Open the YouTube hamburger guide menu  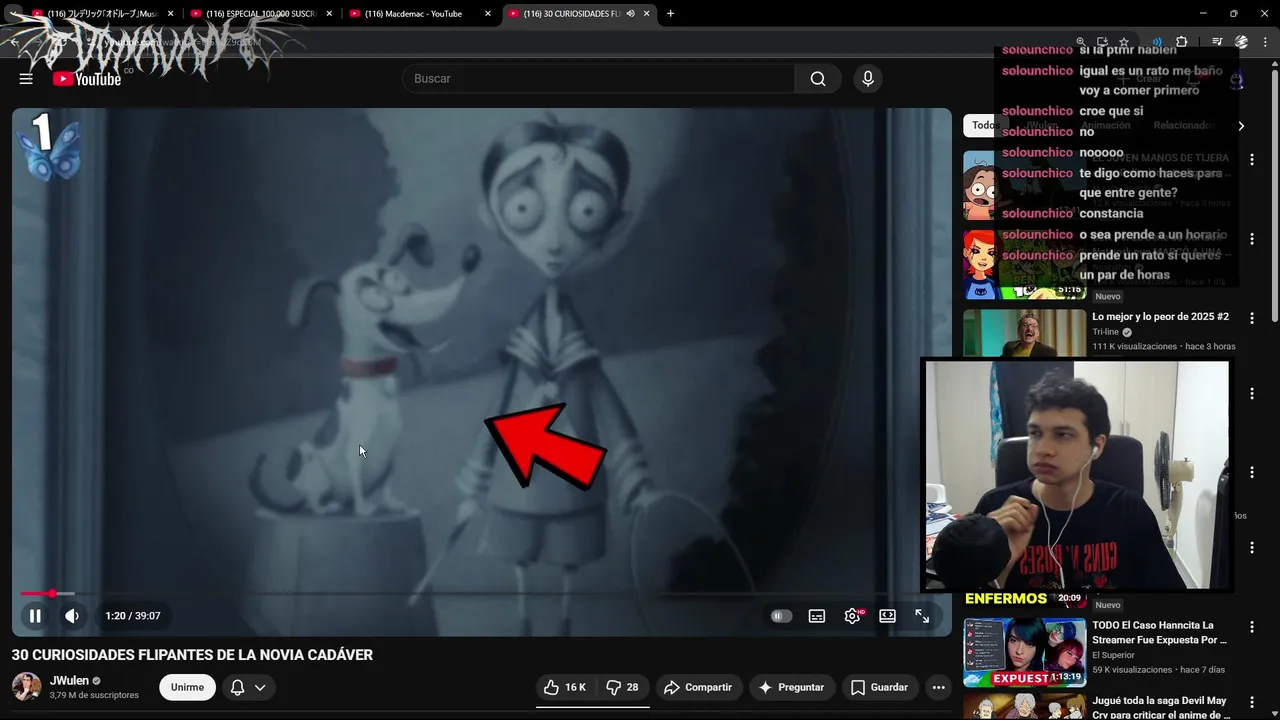26,79
